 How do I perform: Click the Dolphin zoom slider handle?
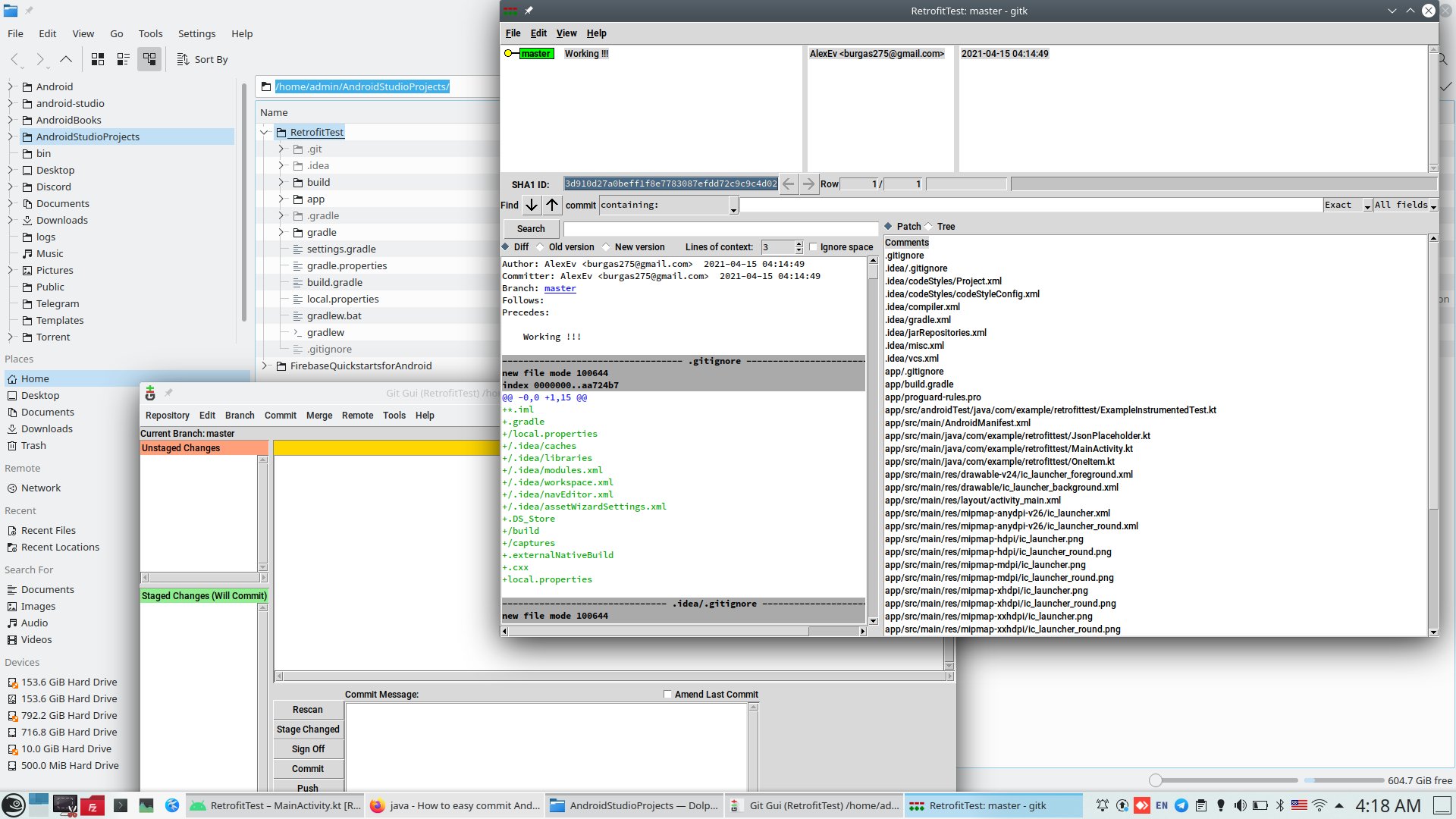click(x=1155, y=780)
